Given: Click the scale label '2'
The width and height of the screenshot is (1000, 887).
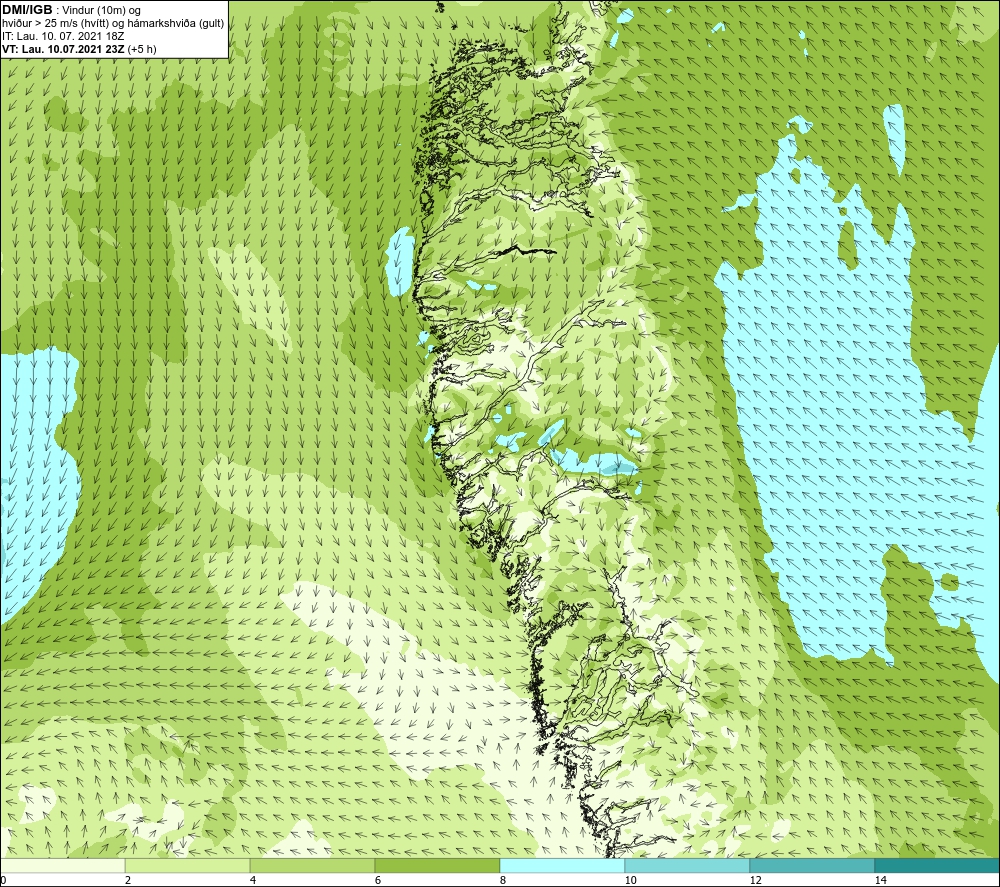Looking at the screenshot, I should [128, 881].
